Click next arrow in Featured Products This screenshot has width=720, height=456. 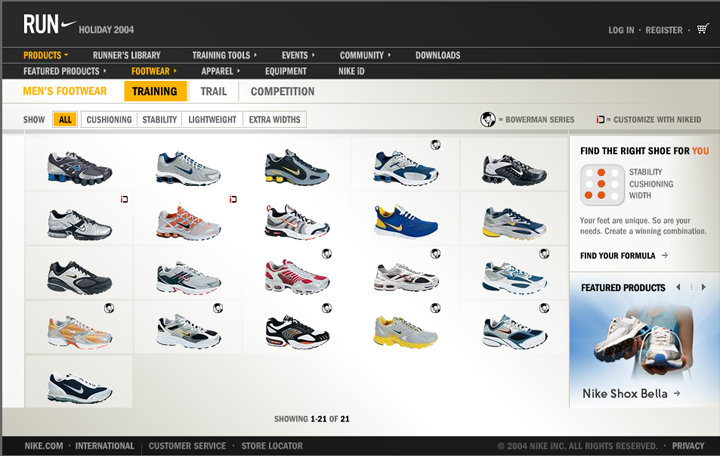click(703, 287)
